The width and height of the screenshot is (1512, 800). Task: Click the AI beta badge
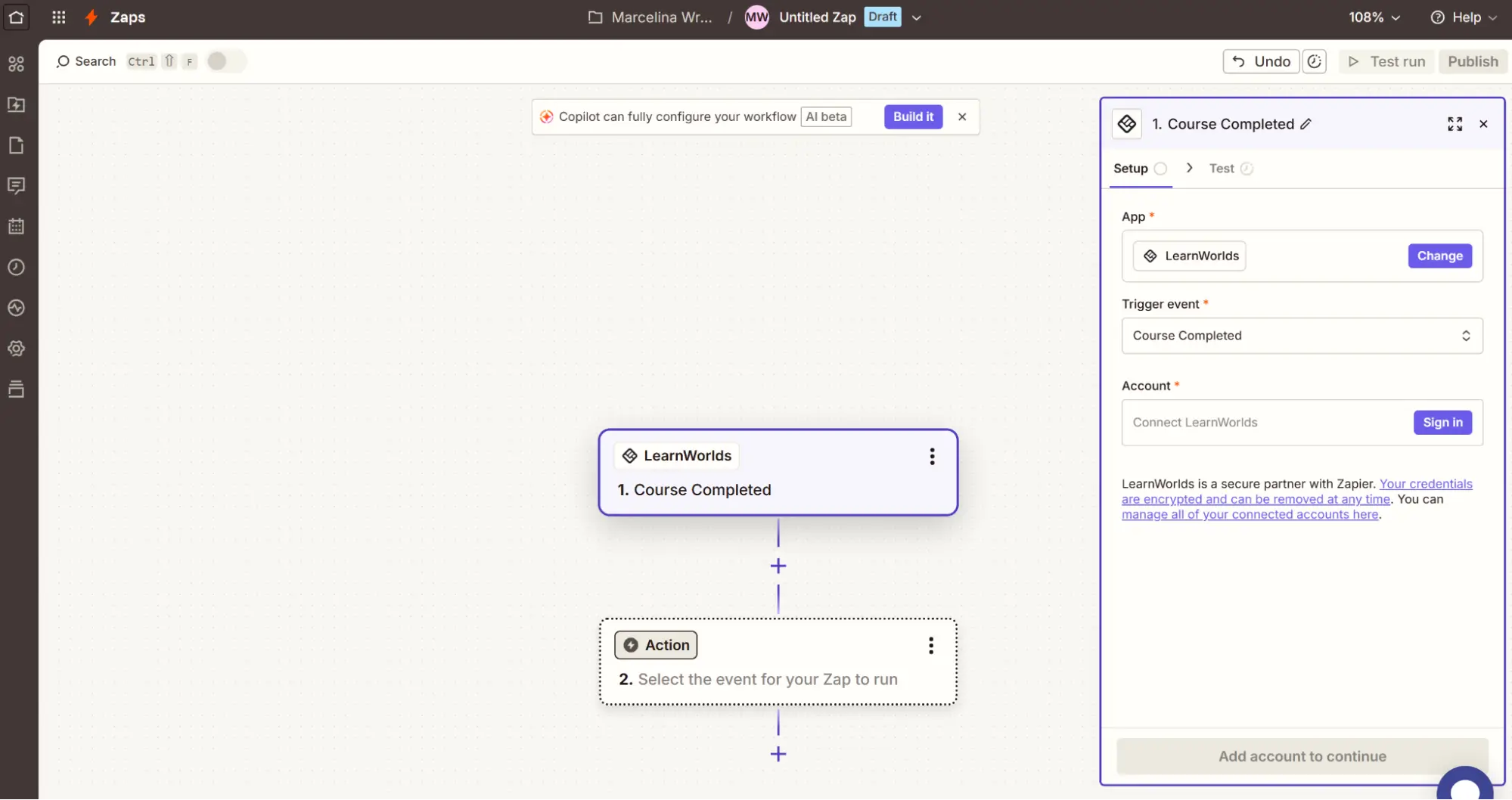point(826,116)
